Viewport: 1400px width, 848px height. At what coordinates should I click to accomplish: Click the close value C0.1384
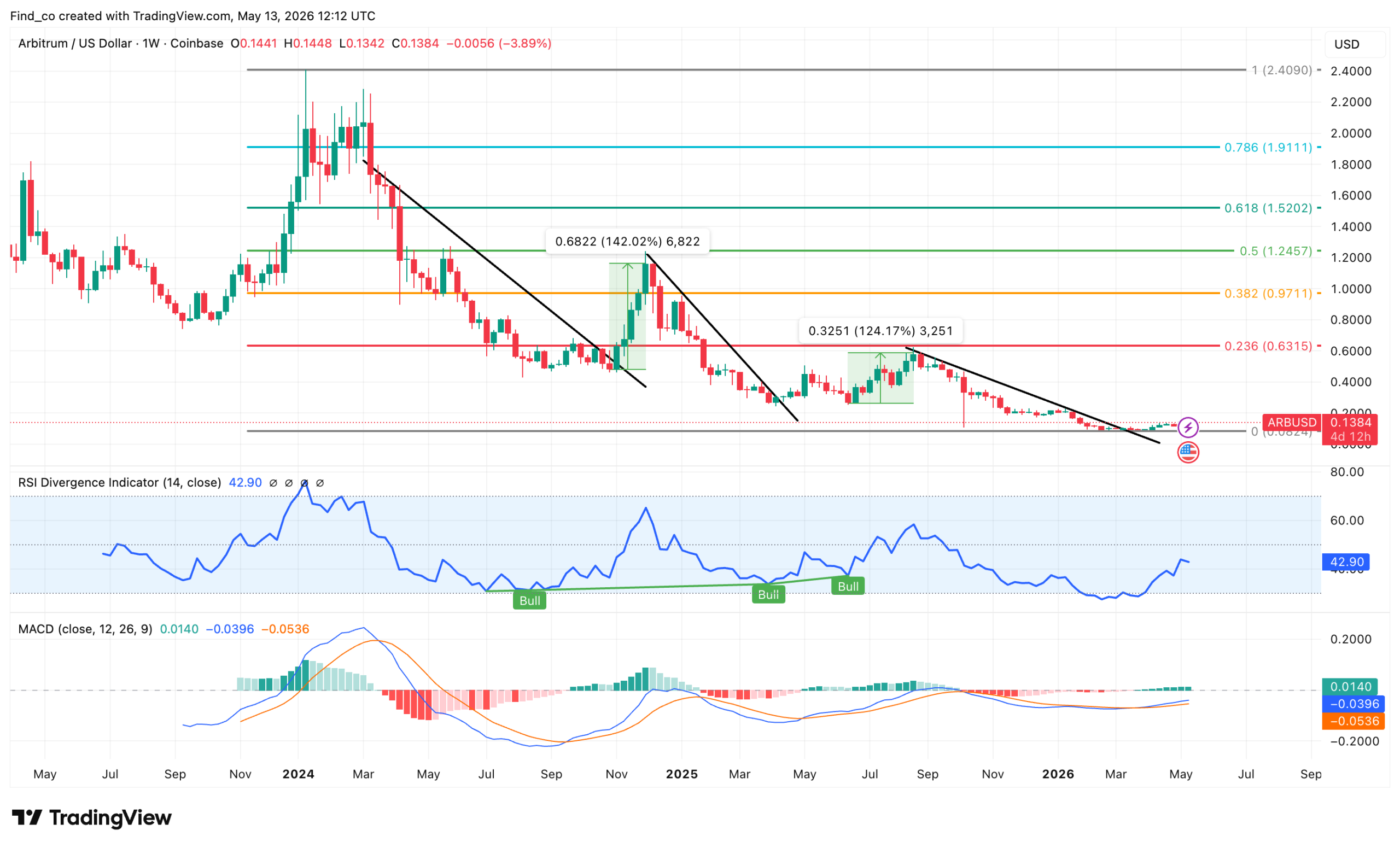click(x=415, y=43)
